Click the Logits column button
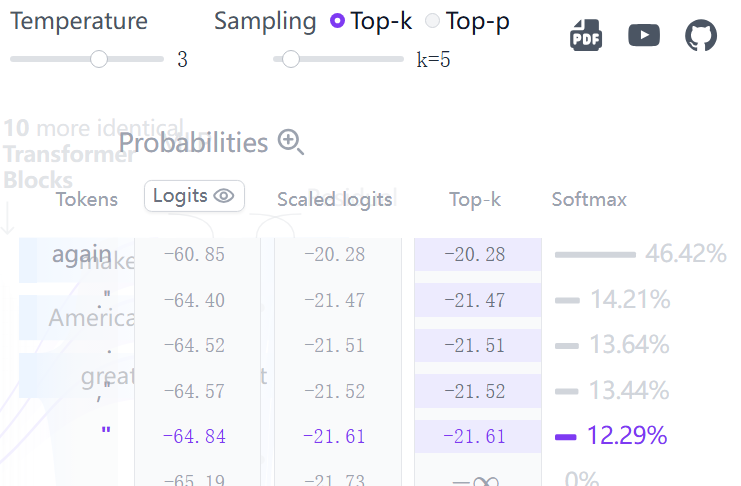741x486 pixels. pyautogui.click(x=194, y=196)
